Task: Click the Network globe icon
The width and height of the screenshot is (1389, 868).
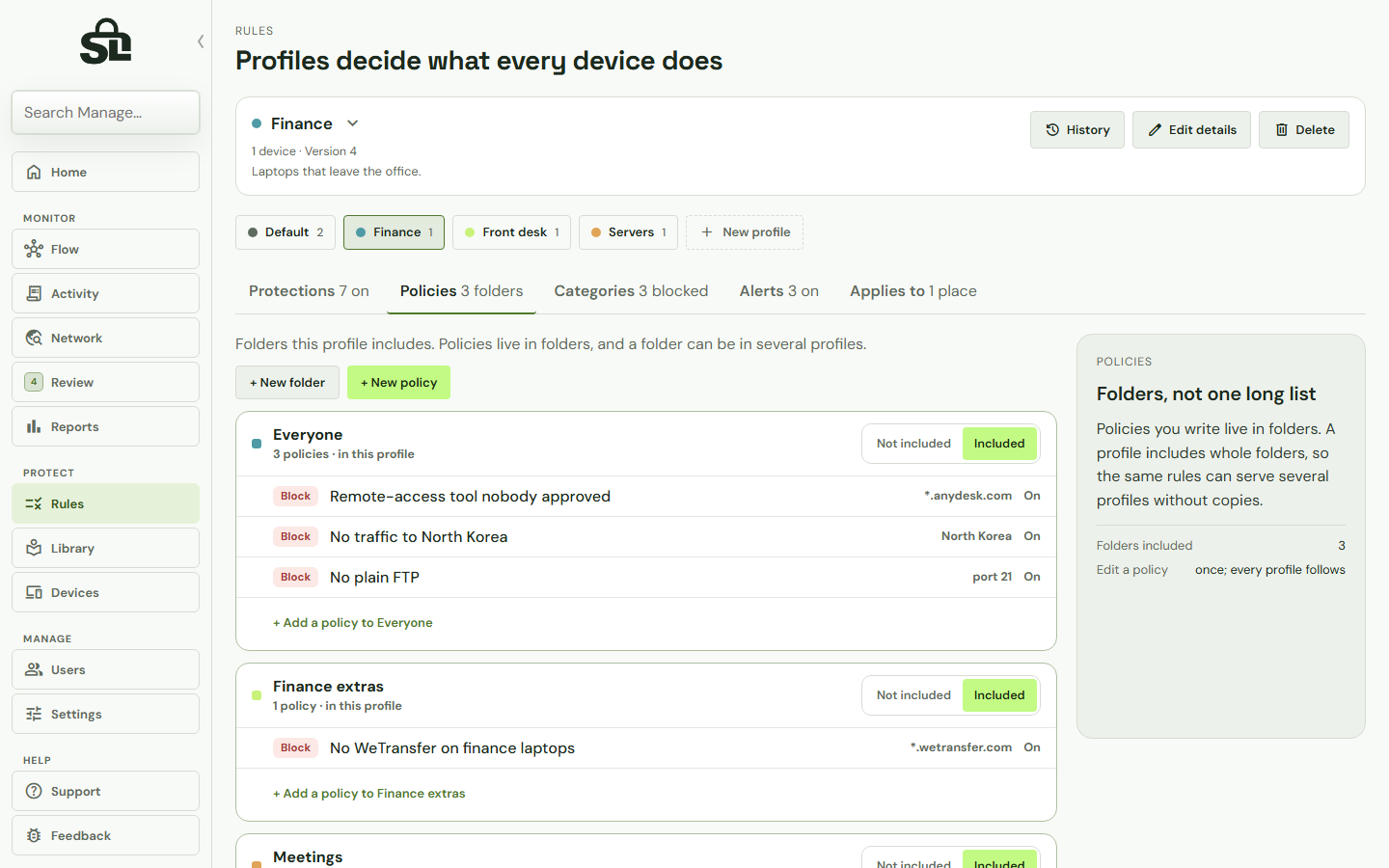Action: (x=34, y=338)
